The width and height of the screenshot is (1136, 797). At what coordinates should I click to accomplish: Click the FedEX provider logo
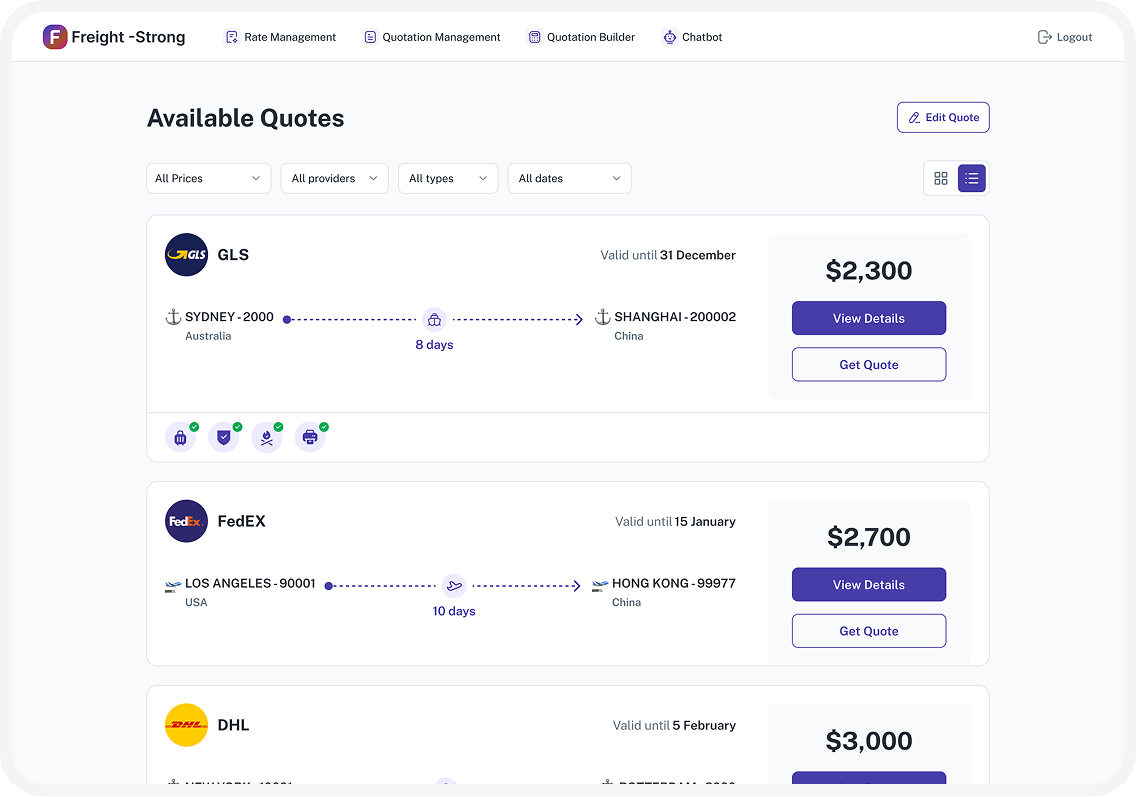click(x=186, y=521)
